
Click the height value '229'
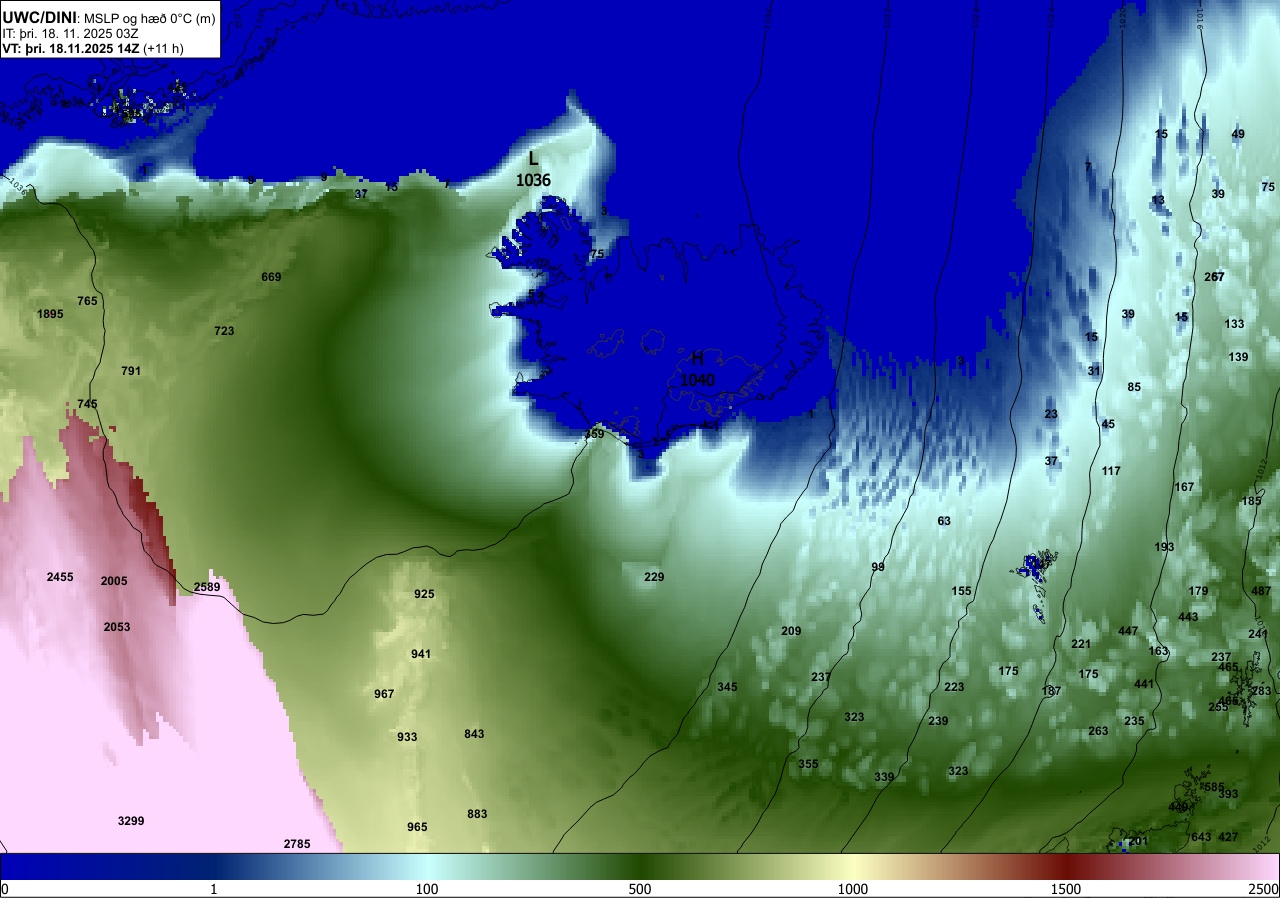coord(654,577)
